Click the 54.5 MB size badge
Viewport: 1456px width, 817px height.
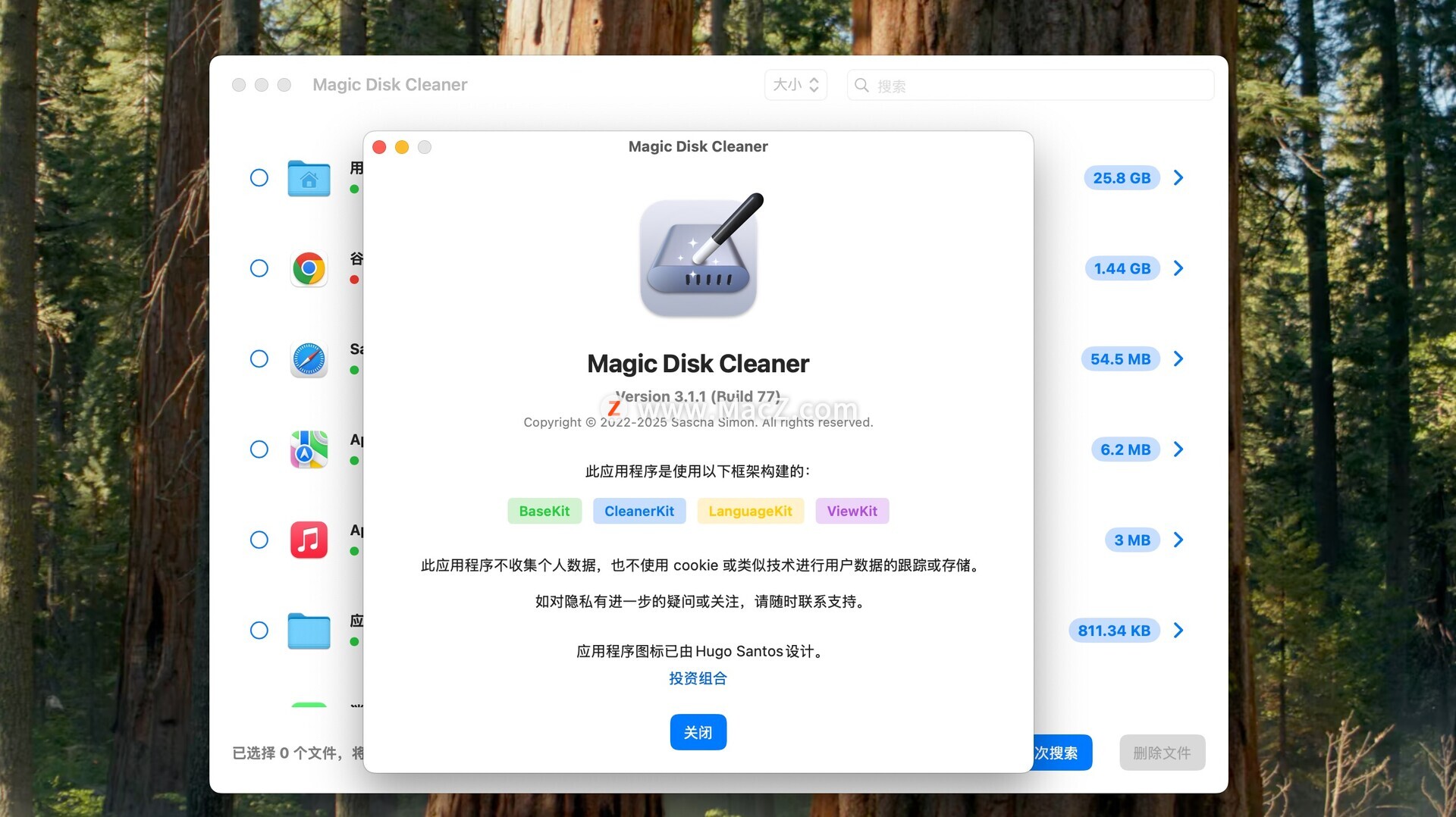click(1121, 358)
